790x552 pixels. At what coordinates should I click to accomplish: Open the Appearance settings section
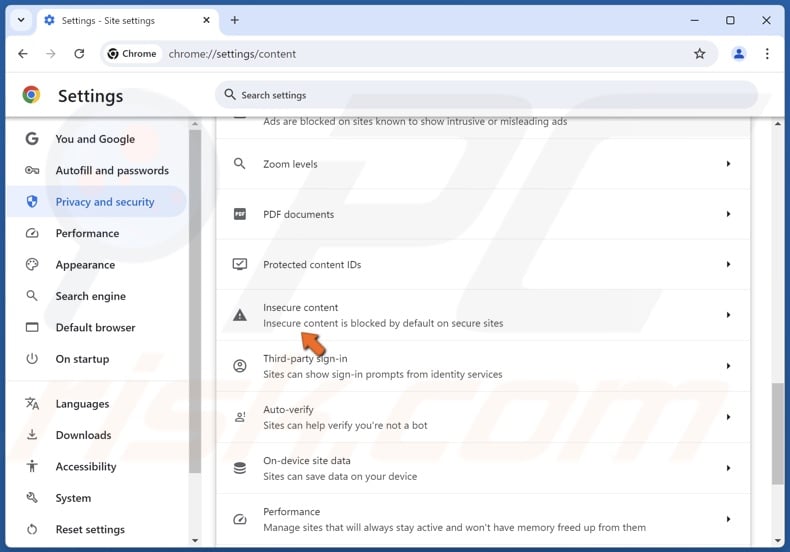pos(85,265)
